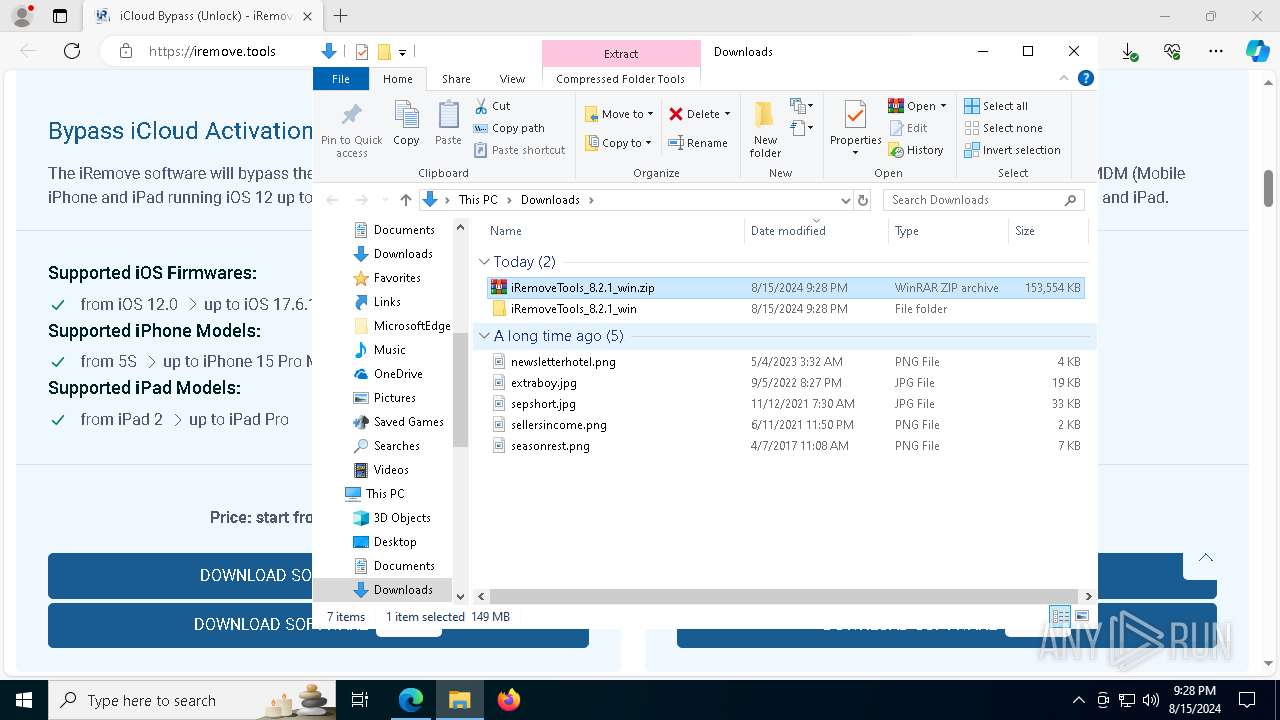Refresh the Edge browser page

tap(72, 51)
